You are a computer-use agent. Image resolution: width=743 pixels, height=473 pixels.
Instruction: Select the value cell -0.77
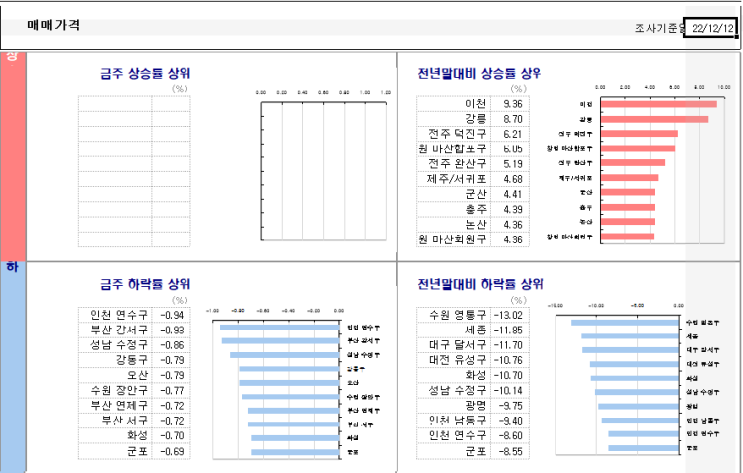tap(171, 391)
